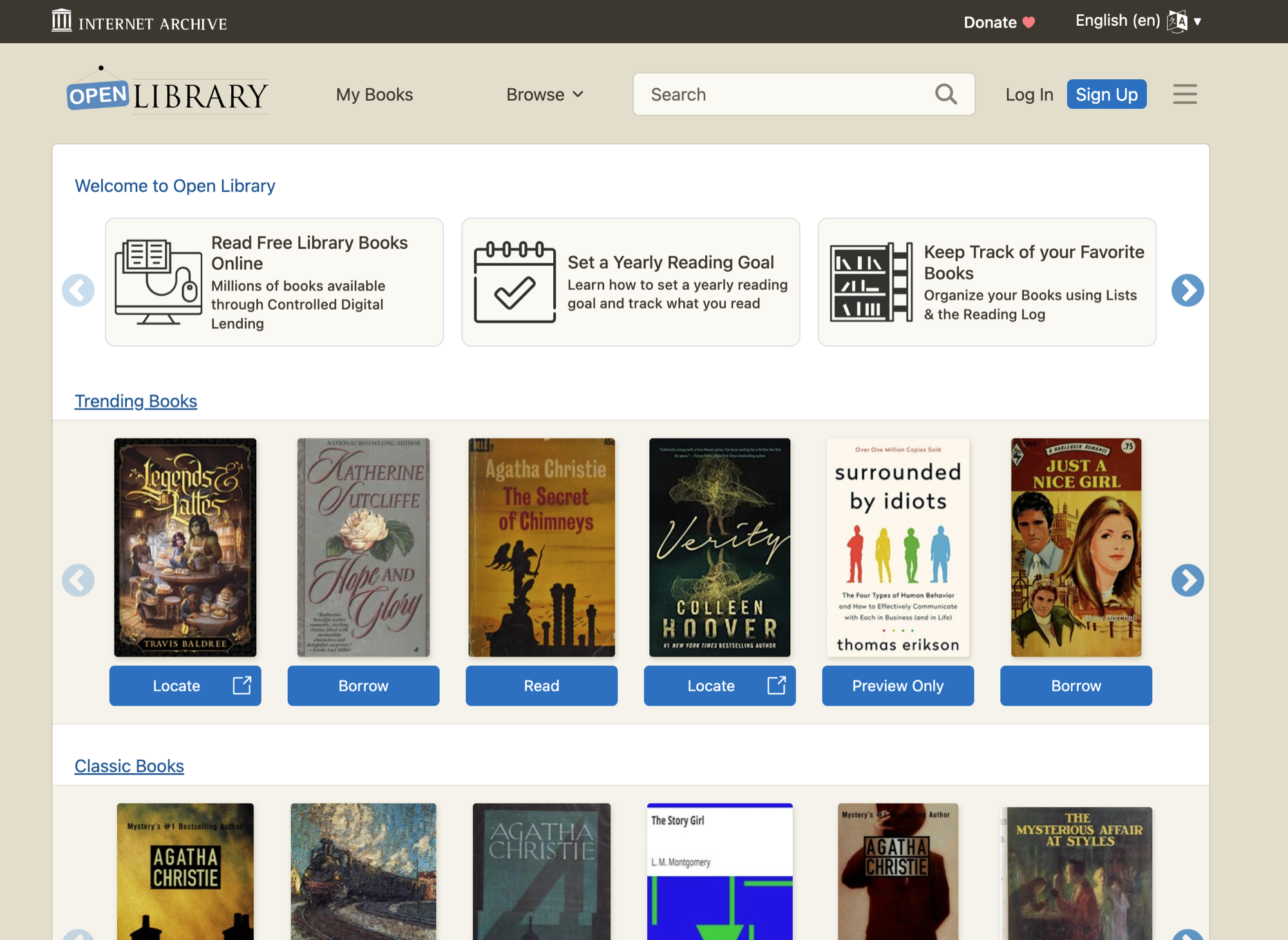
Task: Open Verity by Colleen Hoover cover
Action: click(719, 547)
